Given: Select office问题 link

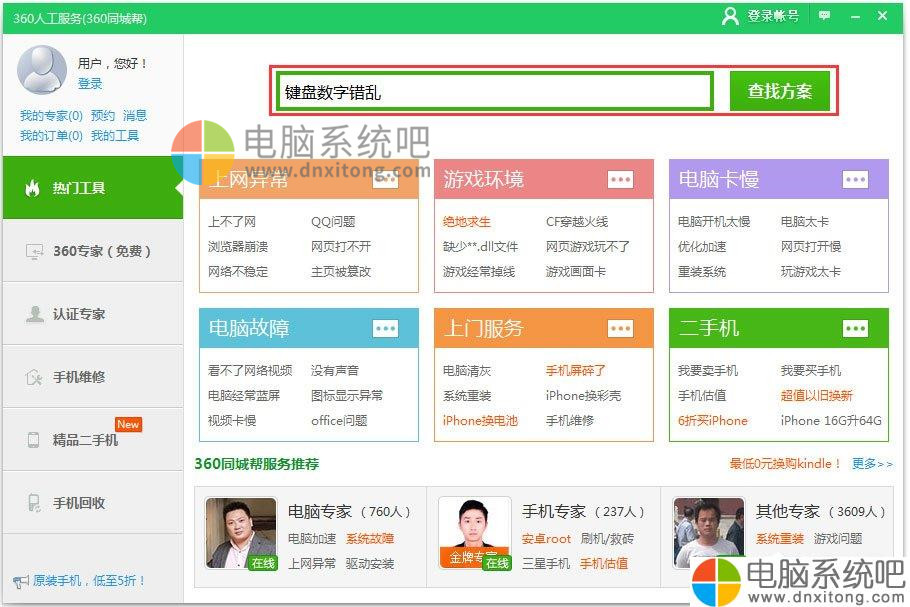Looking at the screenshot, I should click(x=339, y=420).
